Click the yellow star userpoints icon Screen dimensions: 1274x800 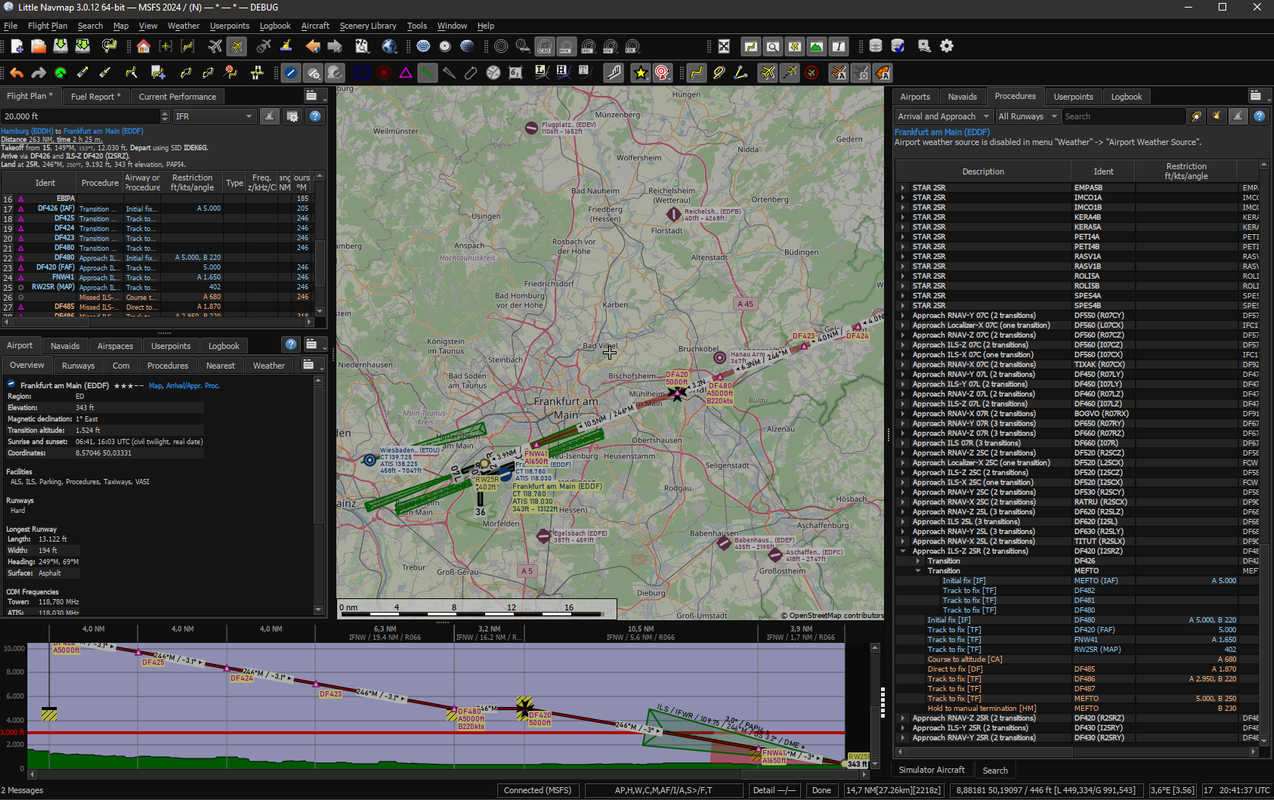[x=640, y=72]
